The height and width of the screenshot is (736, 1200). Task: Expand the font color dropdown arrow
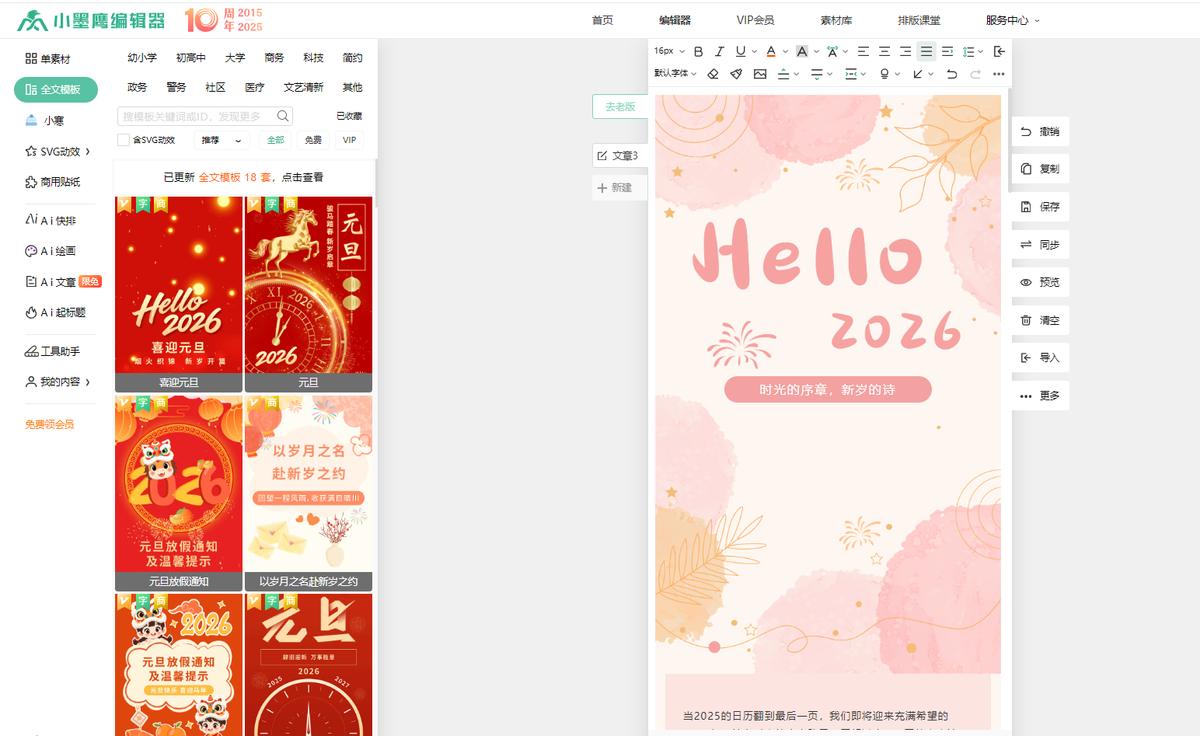[785, 51]
